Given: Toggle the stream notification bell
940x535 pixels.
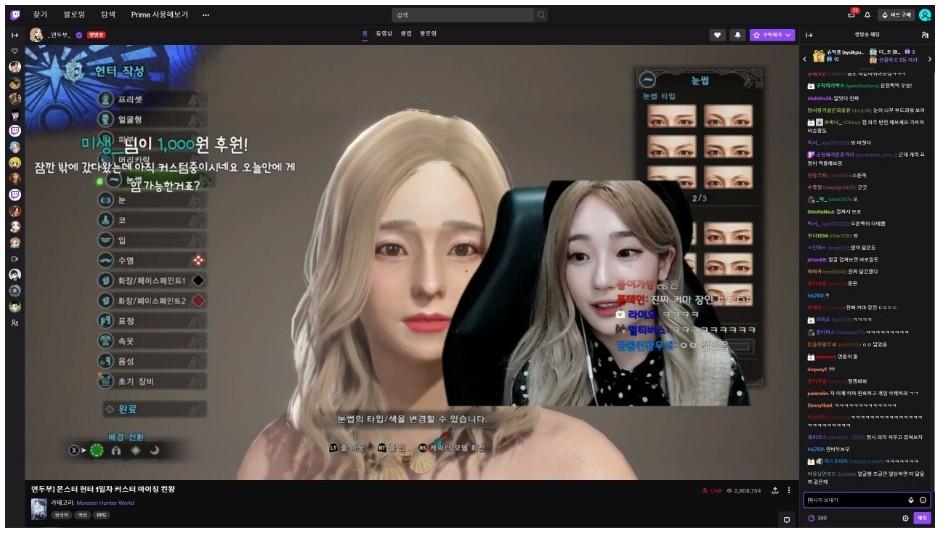Looking at the screenshot, I should pos(738,35).
